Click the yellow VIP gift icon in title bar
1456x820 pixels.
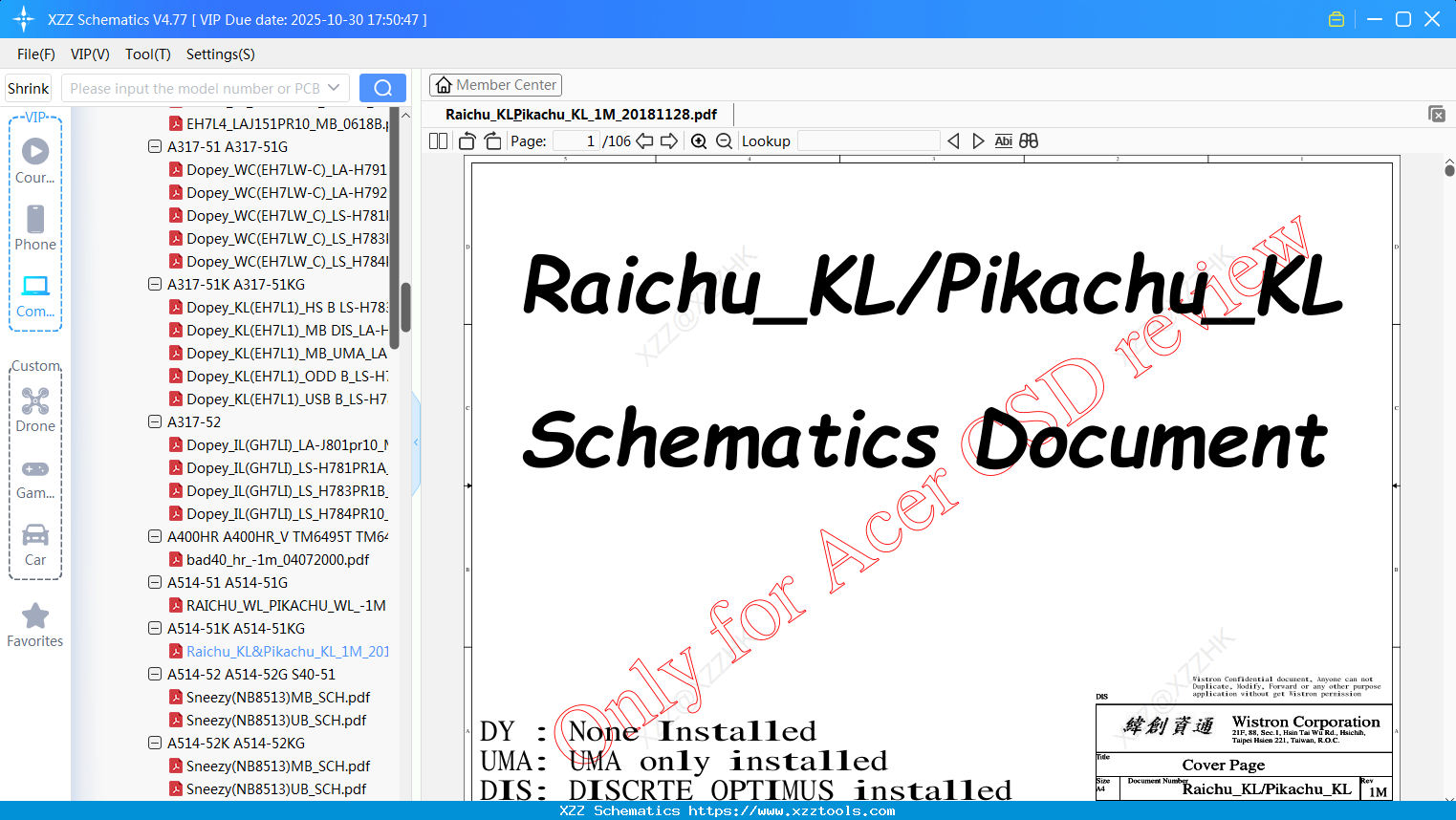1336,19
